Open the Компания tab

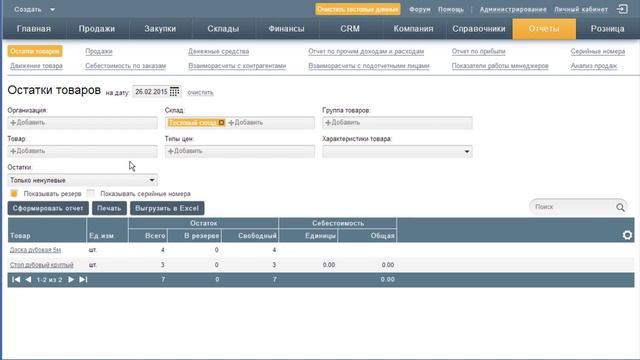pos(413,29)
